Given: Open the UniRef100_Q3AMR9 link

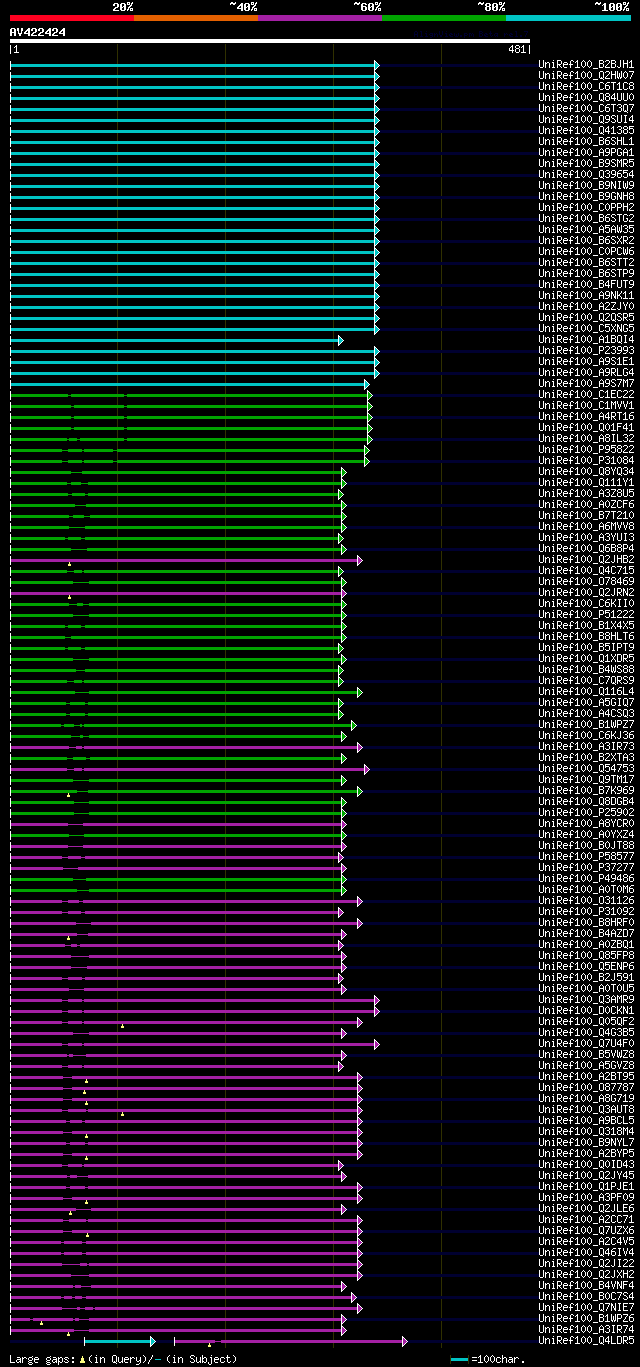Looking at the screenshot, I should 586,999.
